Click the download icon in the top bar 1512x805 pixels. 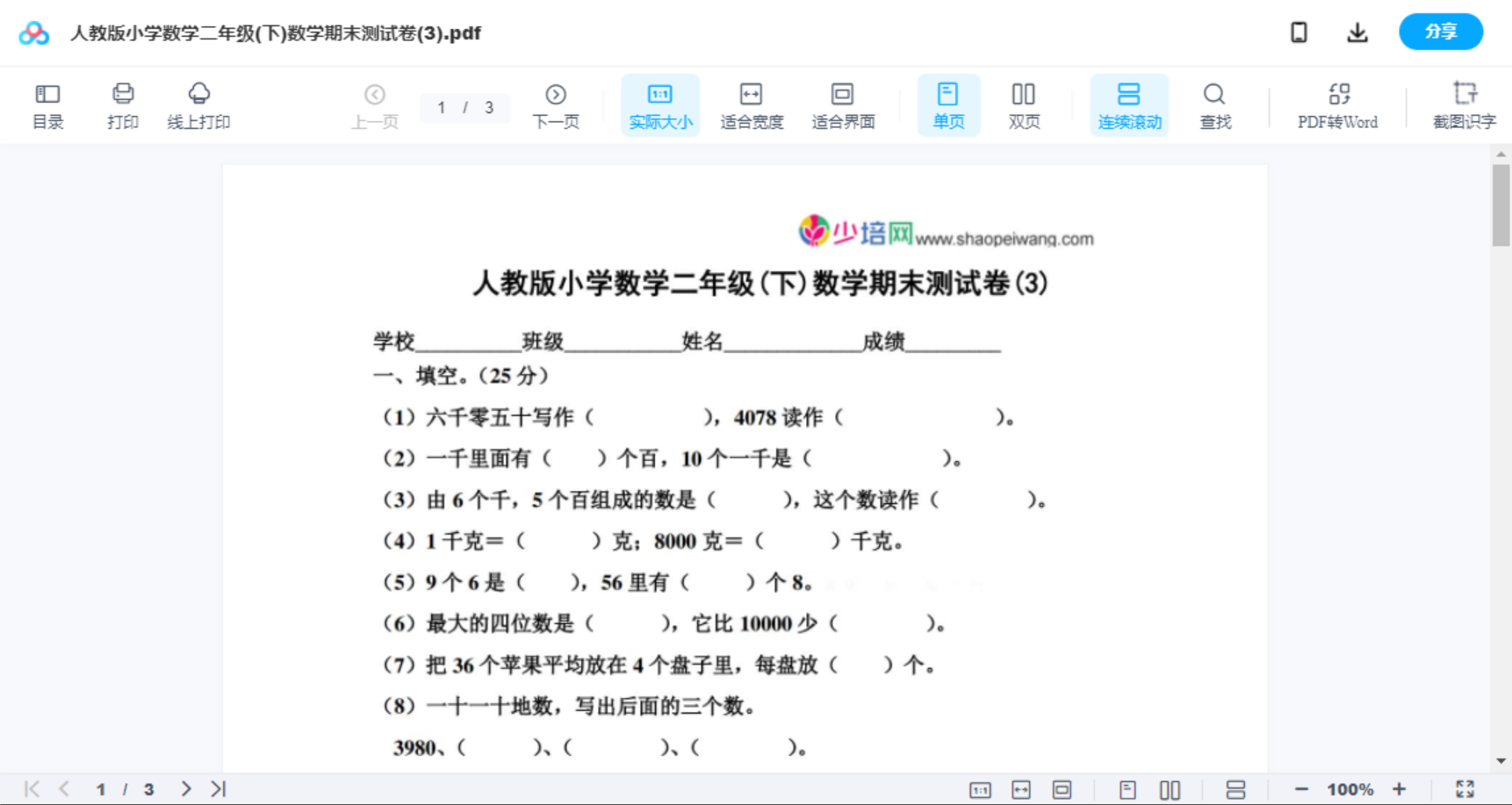click(x=1357, y=32)
